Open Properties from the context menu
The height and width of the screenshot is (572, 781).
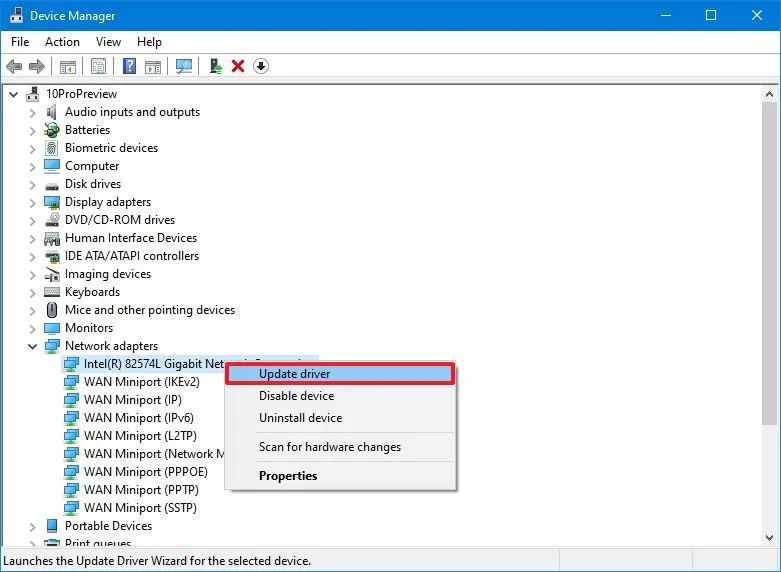(x=288, y=476)
